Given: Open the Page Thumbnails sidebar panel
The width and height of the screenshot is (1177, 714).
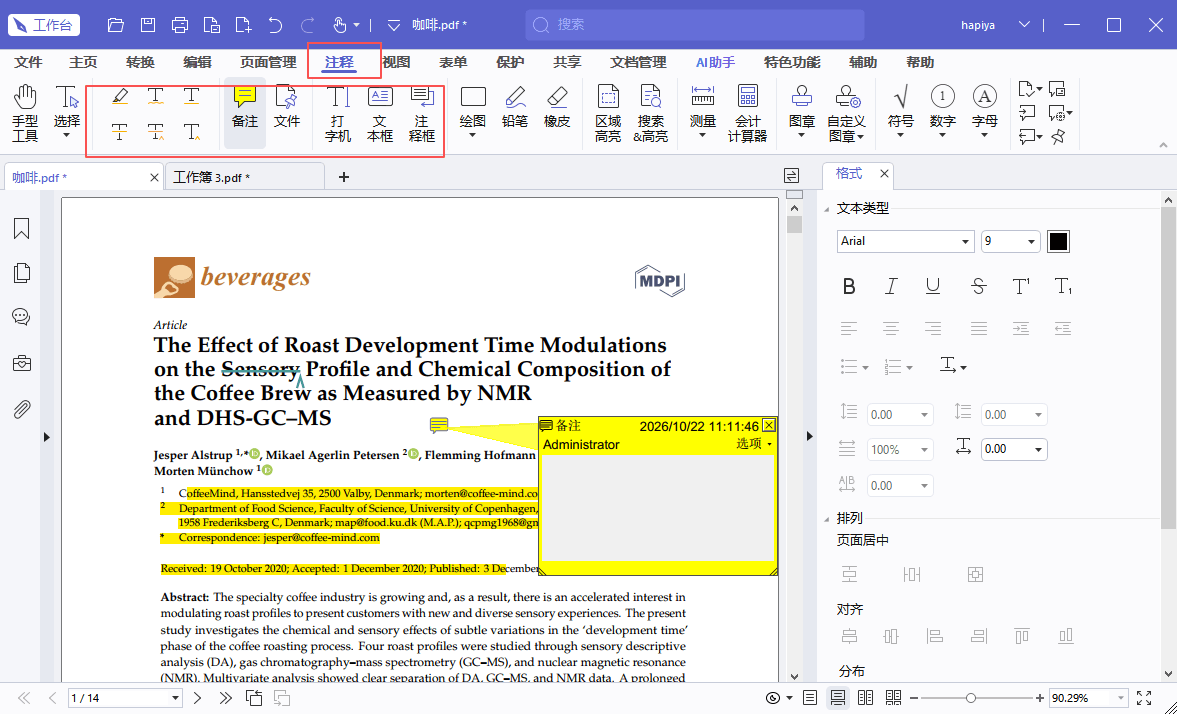Looking at the screenshot, I should tap(22, 273).
